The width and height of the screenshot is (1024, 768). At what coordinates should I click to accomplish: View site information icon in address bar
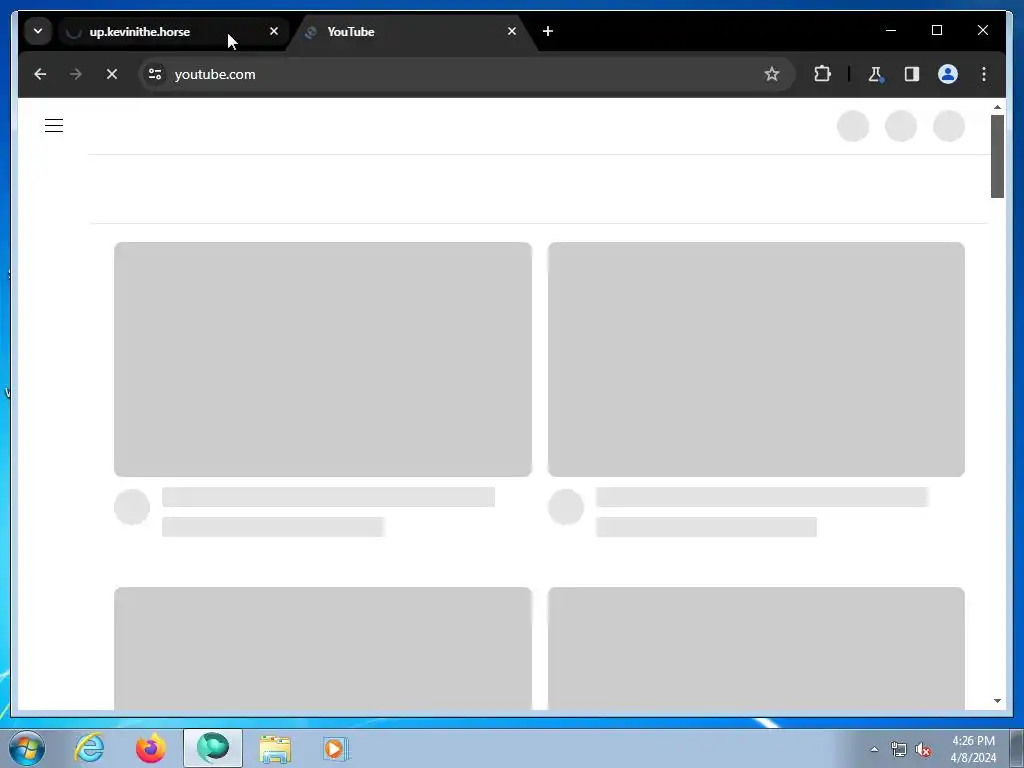pos(155,74)
